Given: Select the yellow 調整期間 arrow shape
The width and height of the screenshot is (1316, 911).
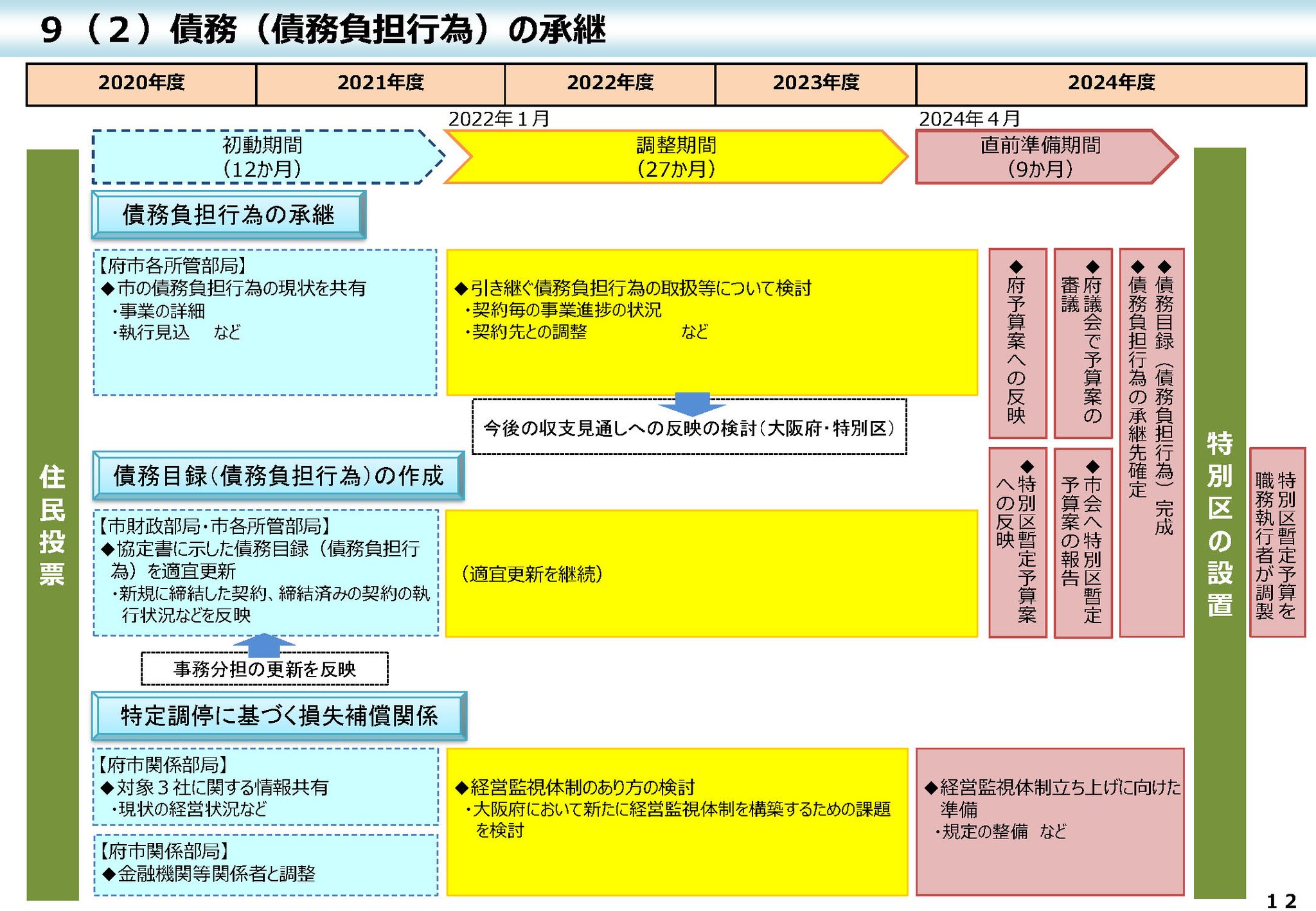Looking at the screenshot, I should 675,157.
